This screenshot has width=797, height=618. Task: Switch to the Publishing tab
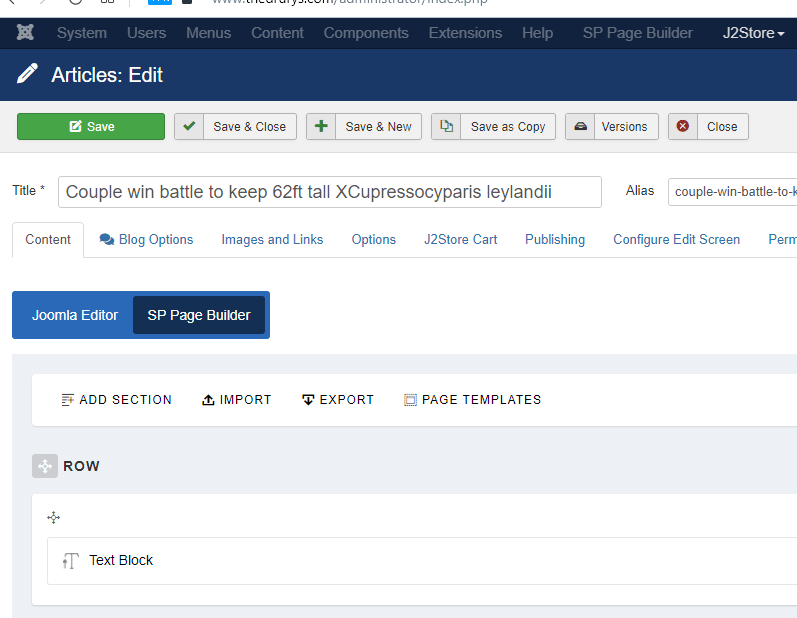[x=555, y=239]
